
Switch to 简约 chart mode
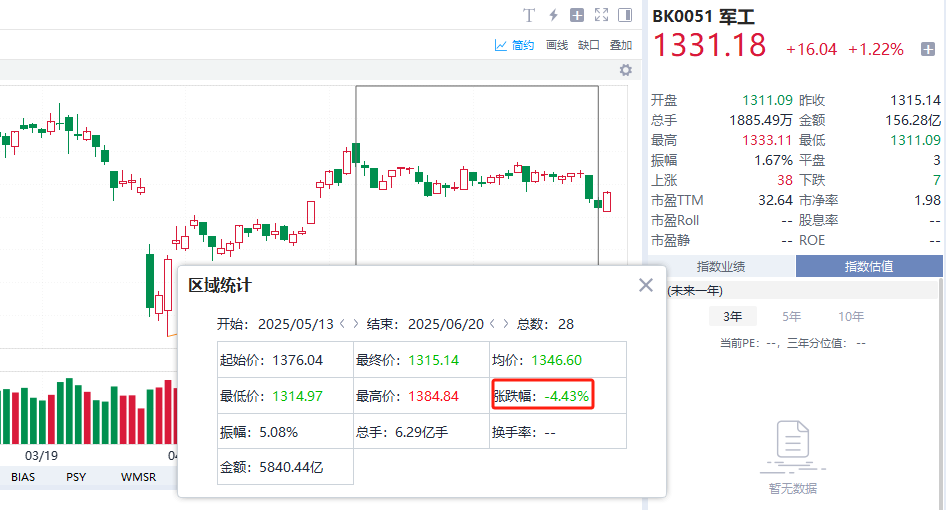pos(515,45)
